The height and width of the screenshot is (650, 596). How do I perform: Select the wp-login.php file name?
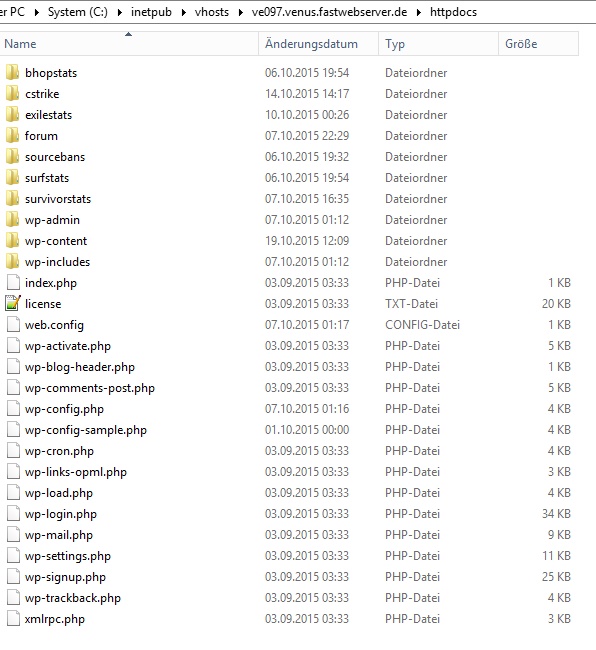coord(61,514)
